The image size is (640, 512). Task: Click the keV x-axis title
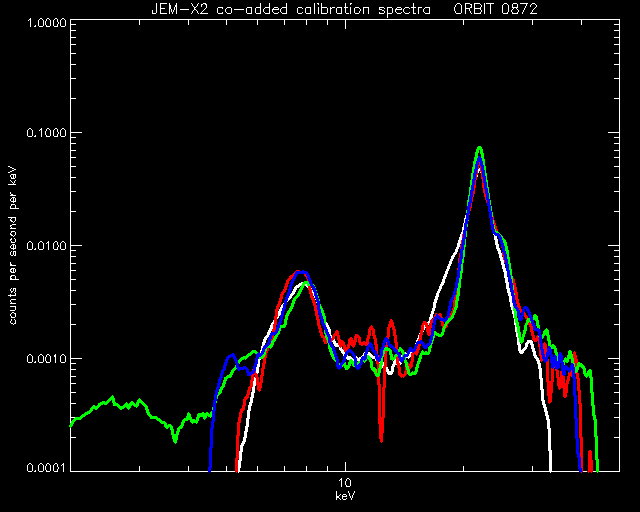(x=345, y=496)
